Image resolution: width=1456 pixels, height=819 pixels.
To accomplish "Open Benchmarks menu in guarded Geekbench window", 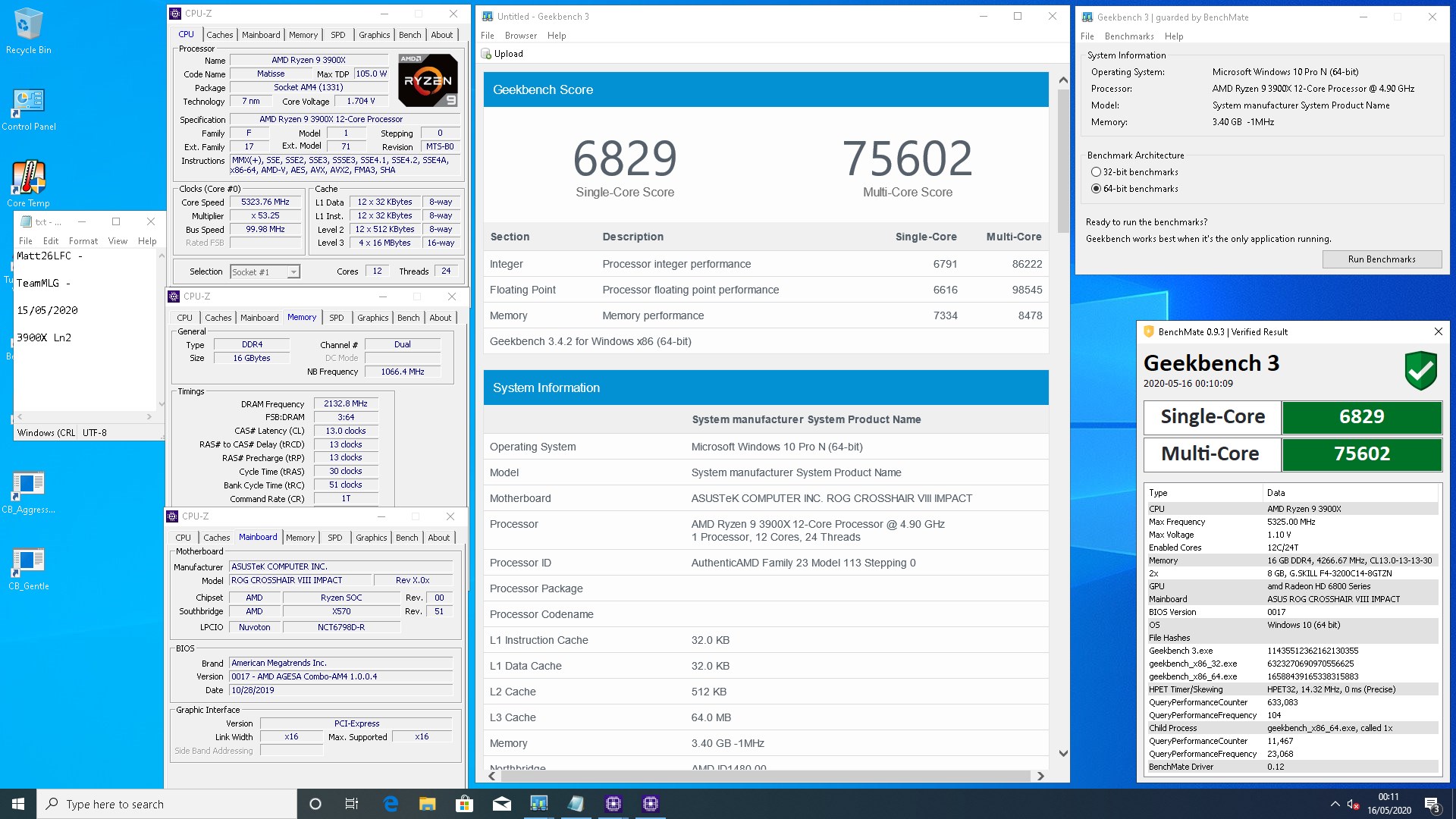I will pos(1129,36).
